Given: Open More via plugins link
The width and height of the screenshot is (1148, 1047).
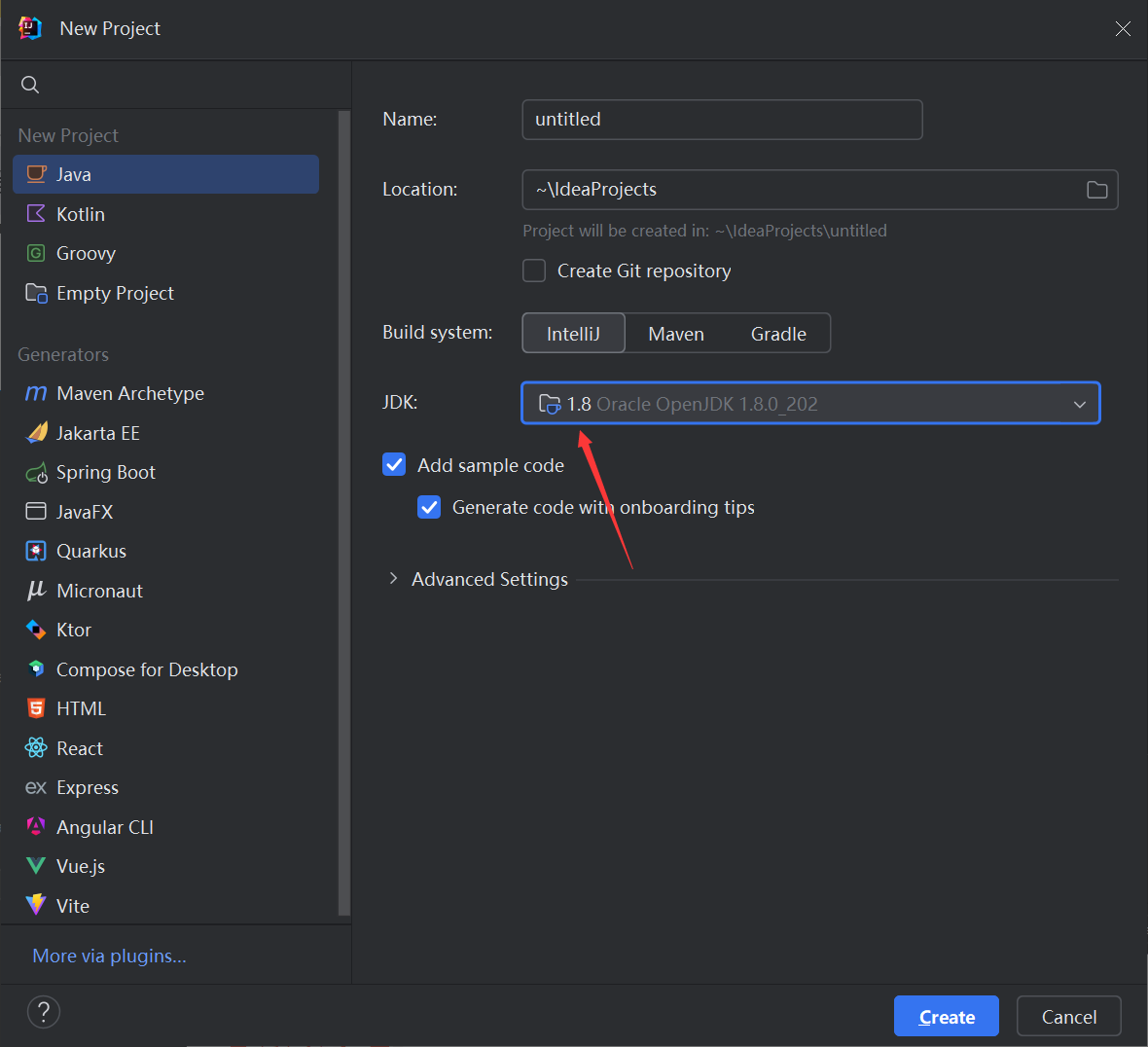Looking at the screenshot, I should click(109, 957).
